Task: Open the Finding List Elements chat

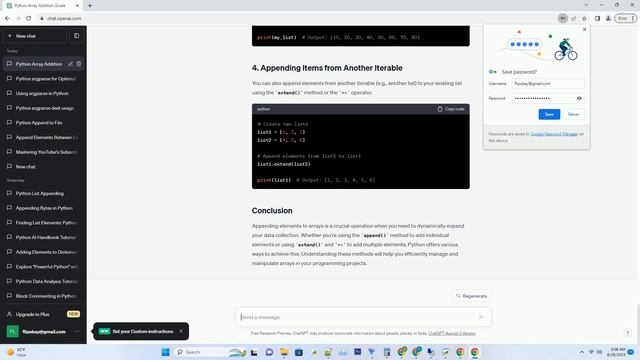Action: coord(43,223)
